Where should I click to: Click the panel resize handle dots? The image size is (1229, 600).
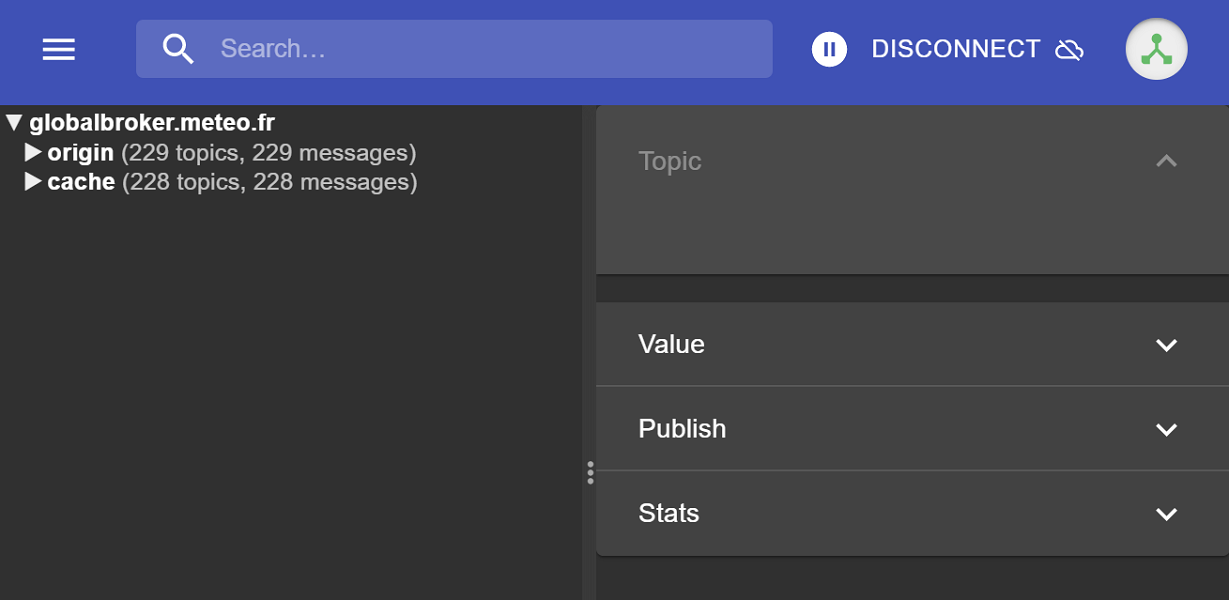click(x=590, y=470)
